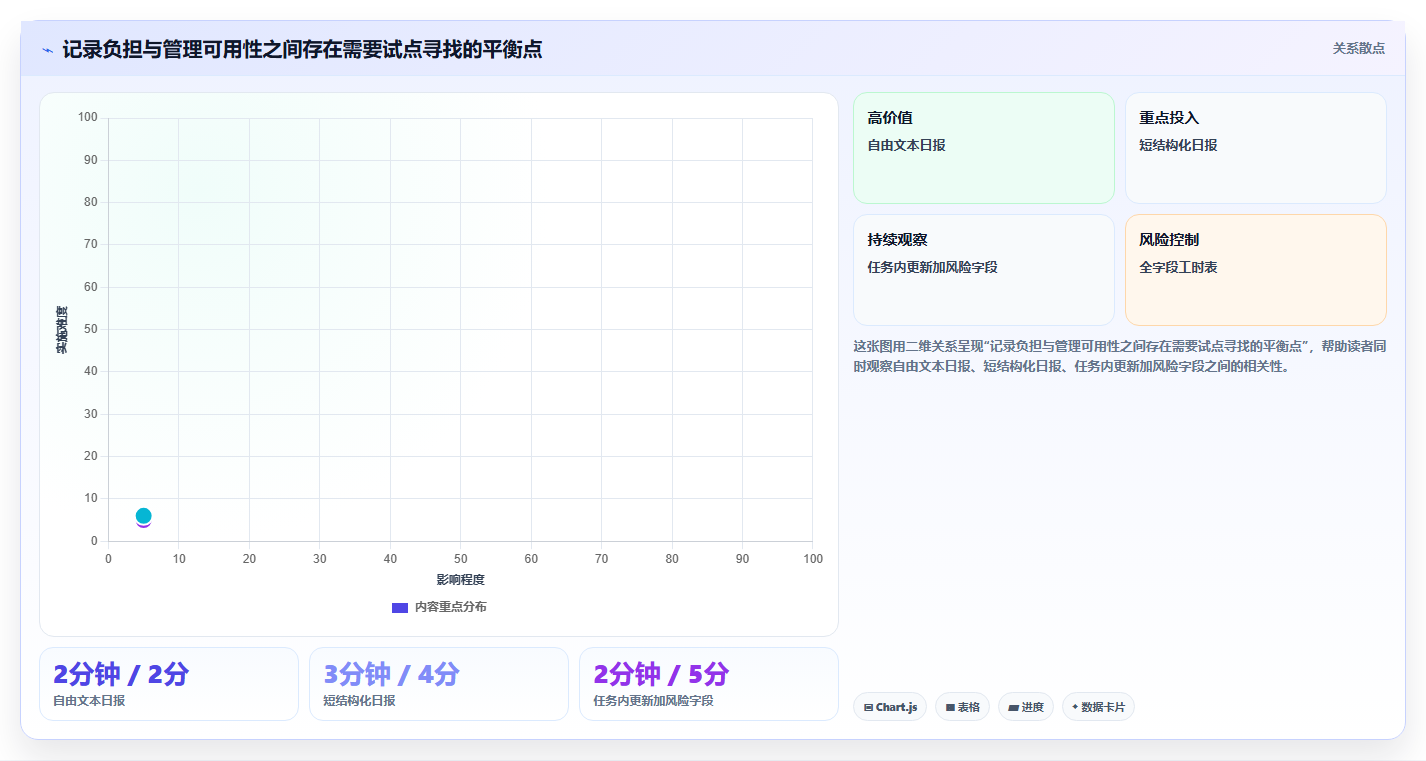Click the square icon in the 表格 tag

950,708
